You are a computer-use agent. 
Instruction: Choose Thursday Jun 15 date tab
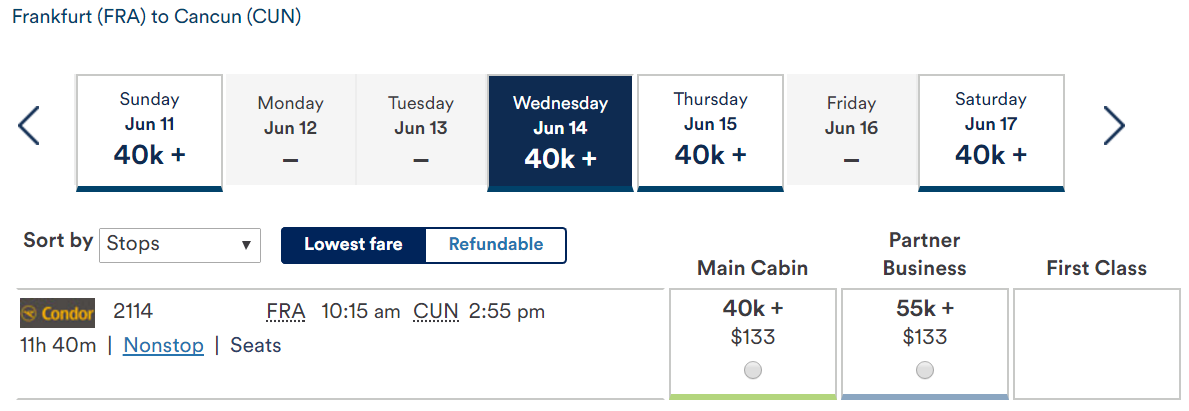711,133
